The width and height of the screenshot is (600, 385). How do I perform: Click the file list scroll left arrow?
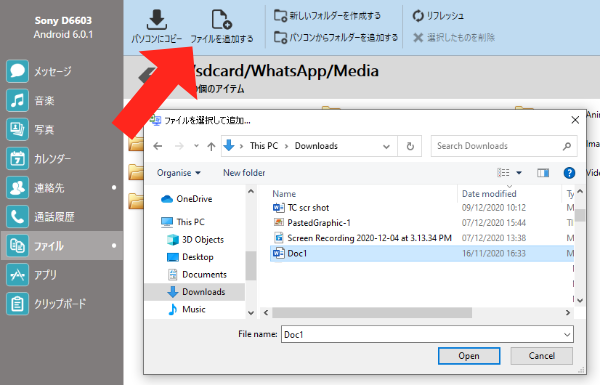point(266,313)
